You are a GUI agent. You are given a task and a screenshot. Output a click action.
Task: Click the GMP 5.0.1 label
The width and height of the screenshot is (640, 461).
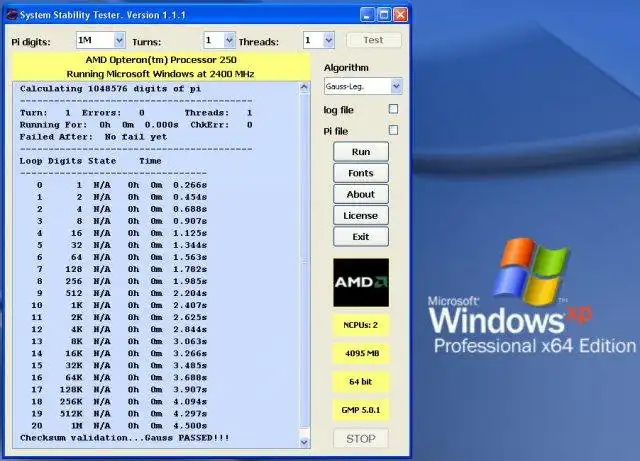361,410
